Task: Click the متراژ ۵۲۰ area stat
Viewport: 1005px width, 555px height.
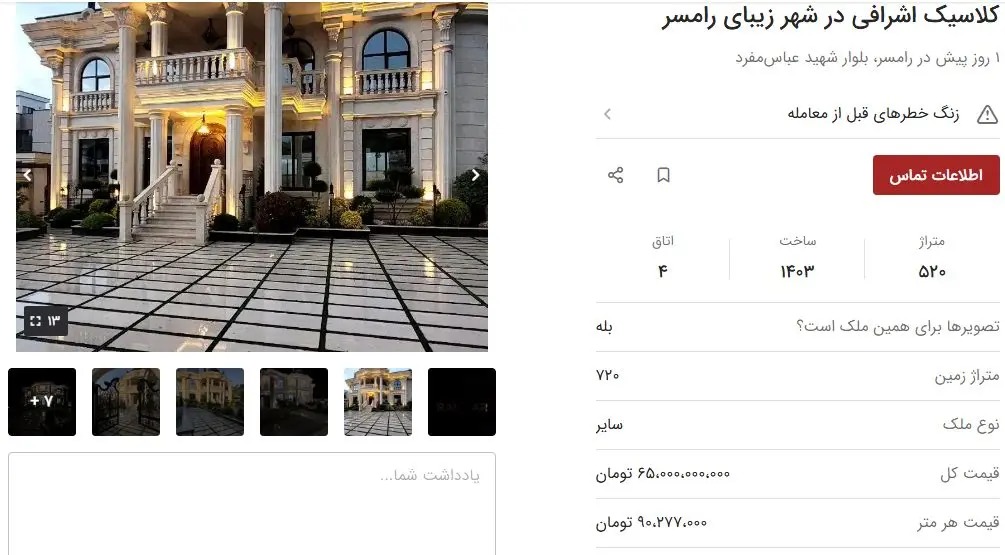Action: [931, 258]
